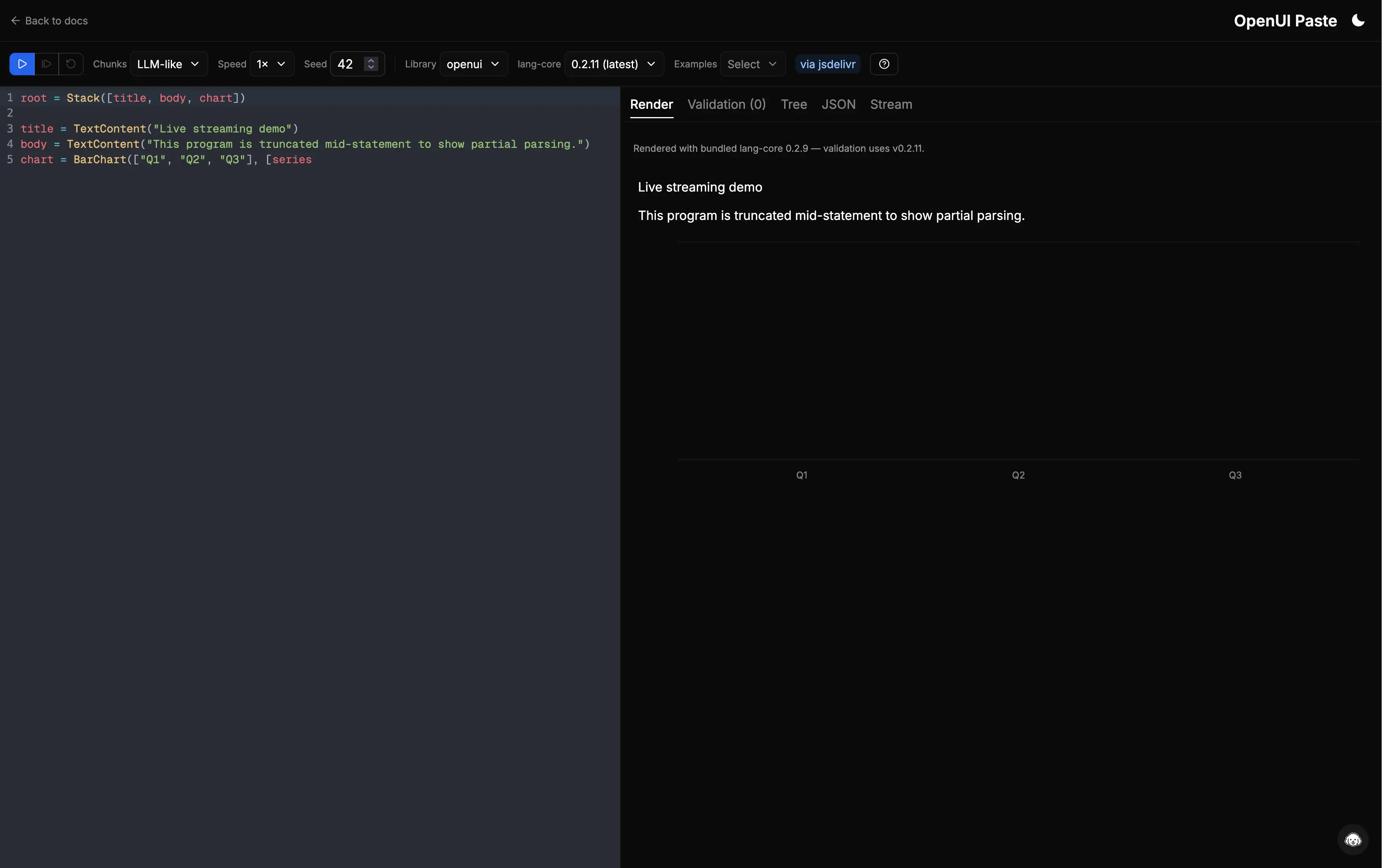Click the bundled lang-core version notice
The width and height of the screenshot is (1382, 868).
[778, 148]
